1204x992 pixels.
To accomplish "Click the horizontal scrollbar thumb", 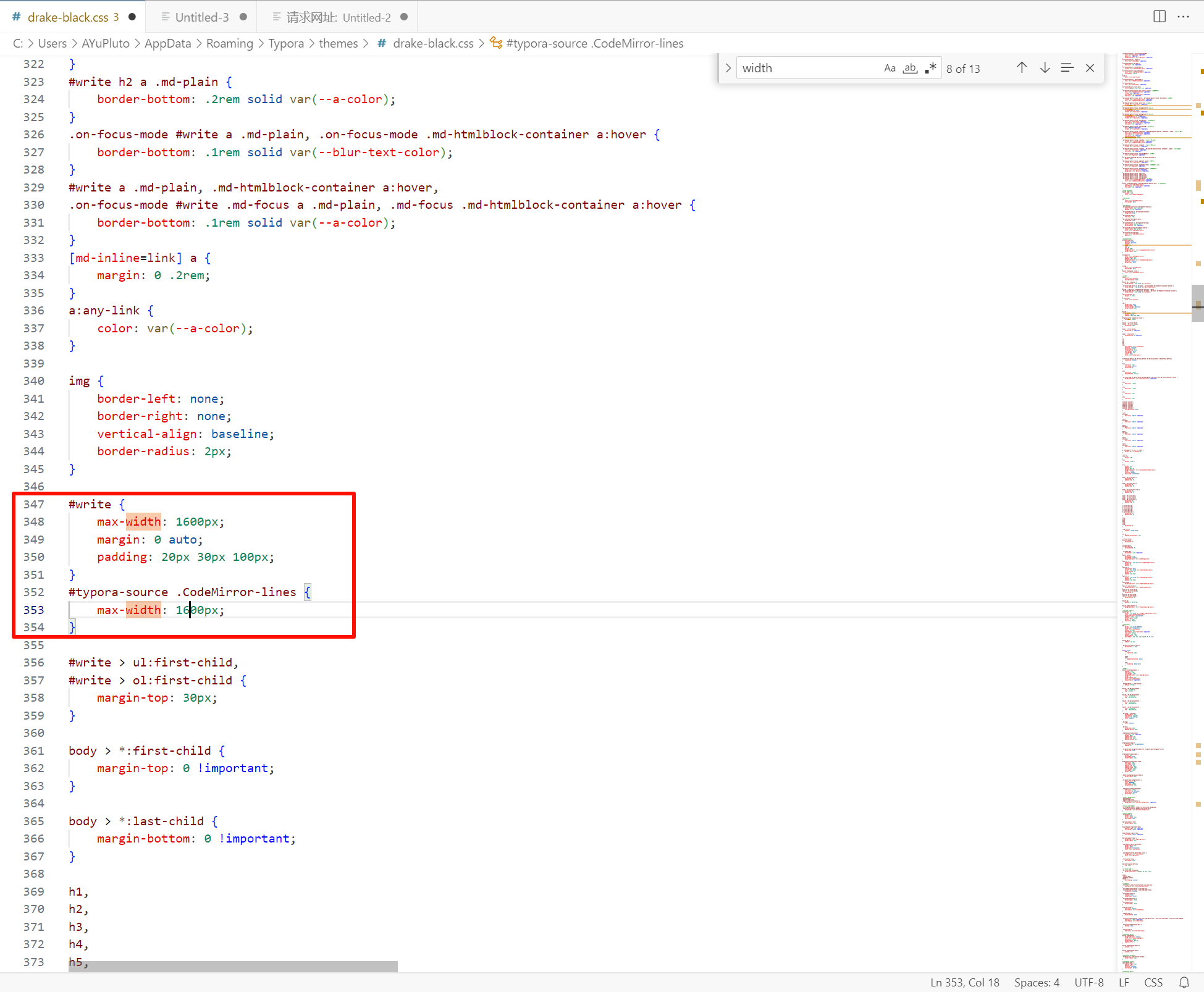I will point(233,966).
